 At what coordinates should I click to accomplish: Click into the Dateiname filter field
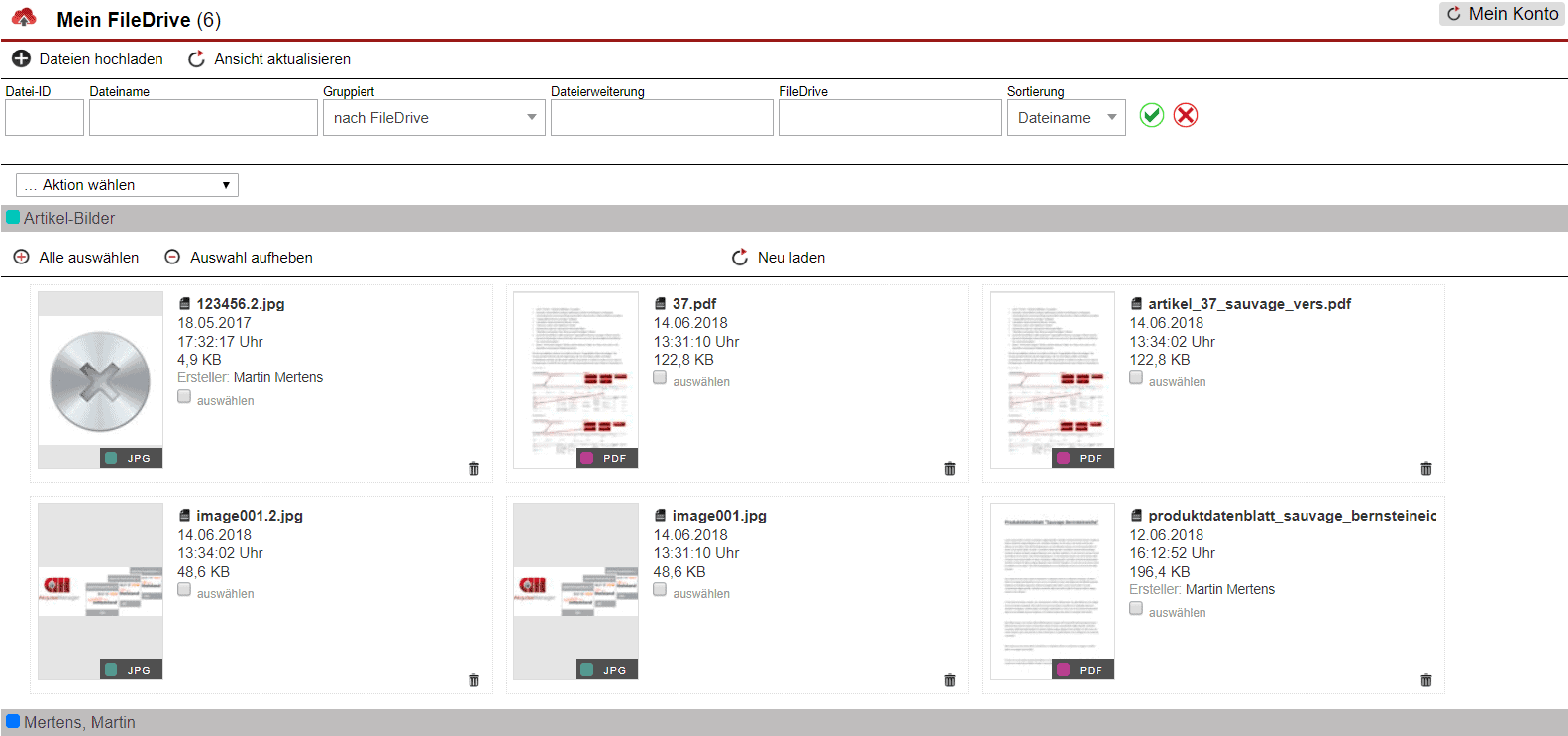click(x=203, y=118)
